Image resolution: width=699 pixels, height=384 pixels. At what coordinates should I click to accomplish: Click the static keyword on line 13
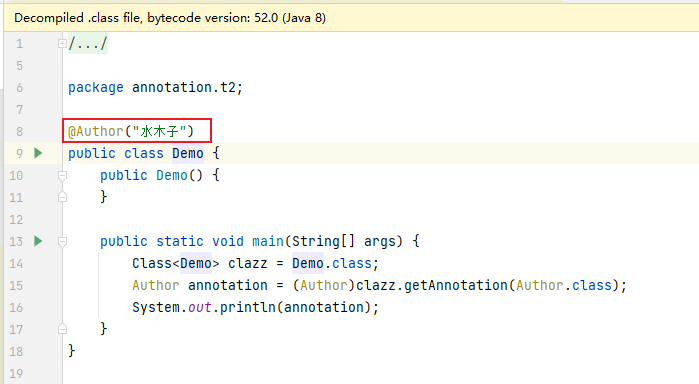pyautogui.click(x=180, y=241)
